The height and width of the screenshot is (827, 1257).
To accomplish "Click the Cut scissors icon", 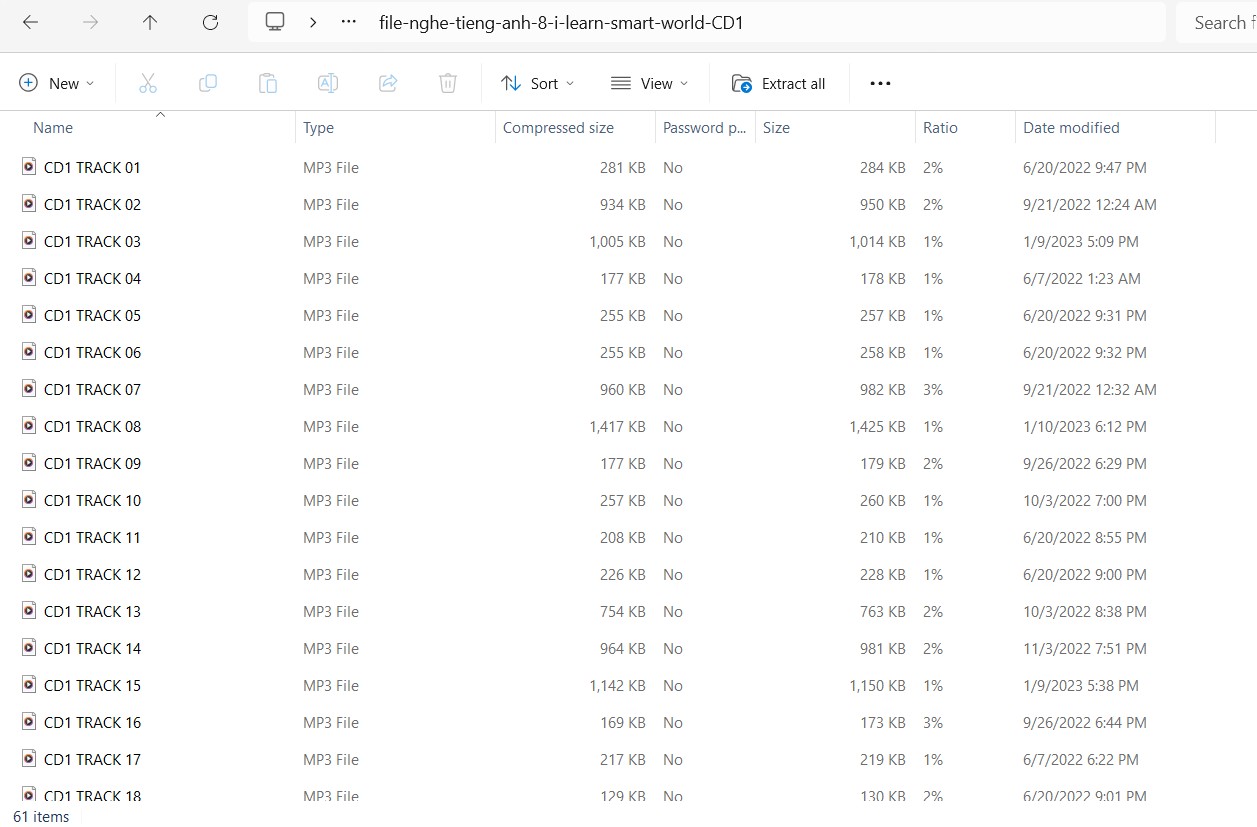I will click(x=148, y=84).
